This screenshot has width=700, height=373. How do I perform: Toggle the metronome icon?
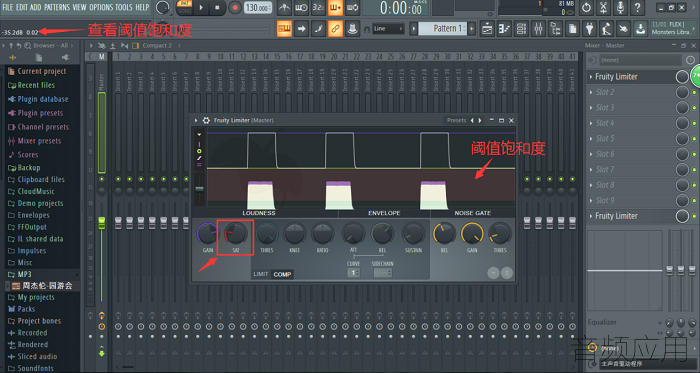(284, 7)
